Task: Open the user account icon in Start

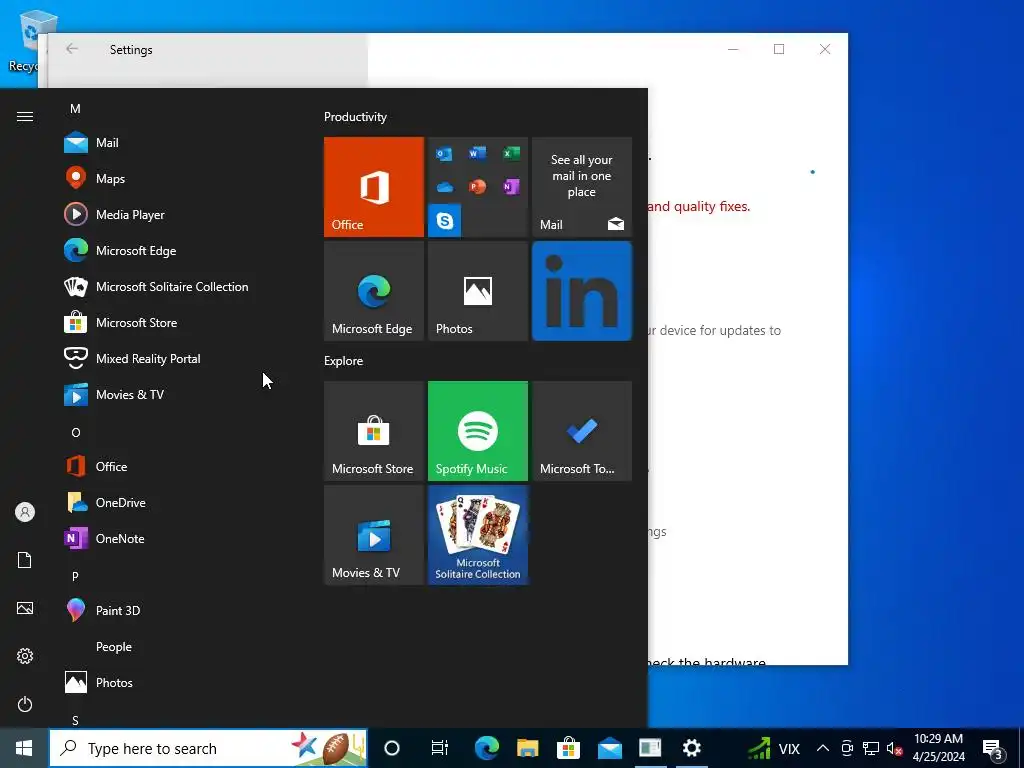Action: tap(25, 512)
